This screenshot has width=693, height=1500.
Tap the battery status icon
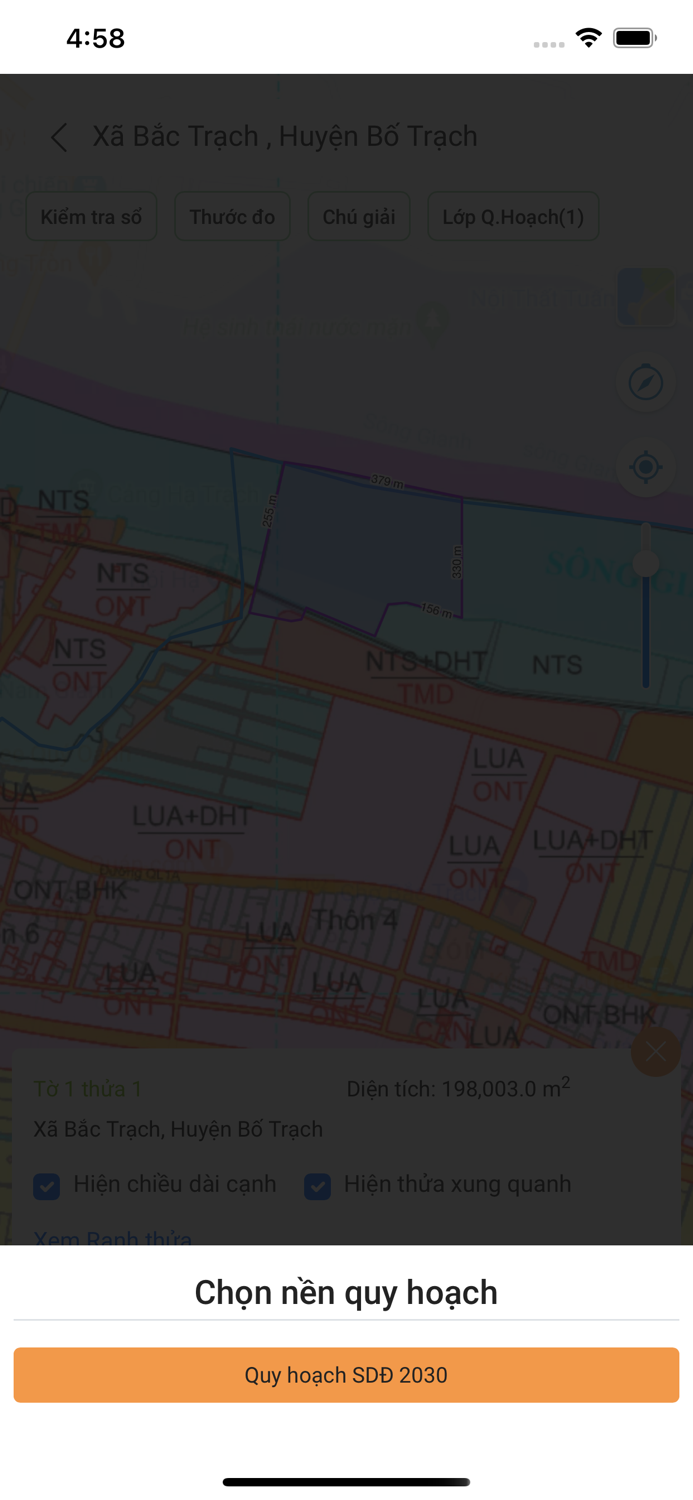634,38
